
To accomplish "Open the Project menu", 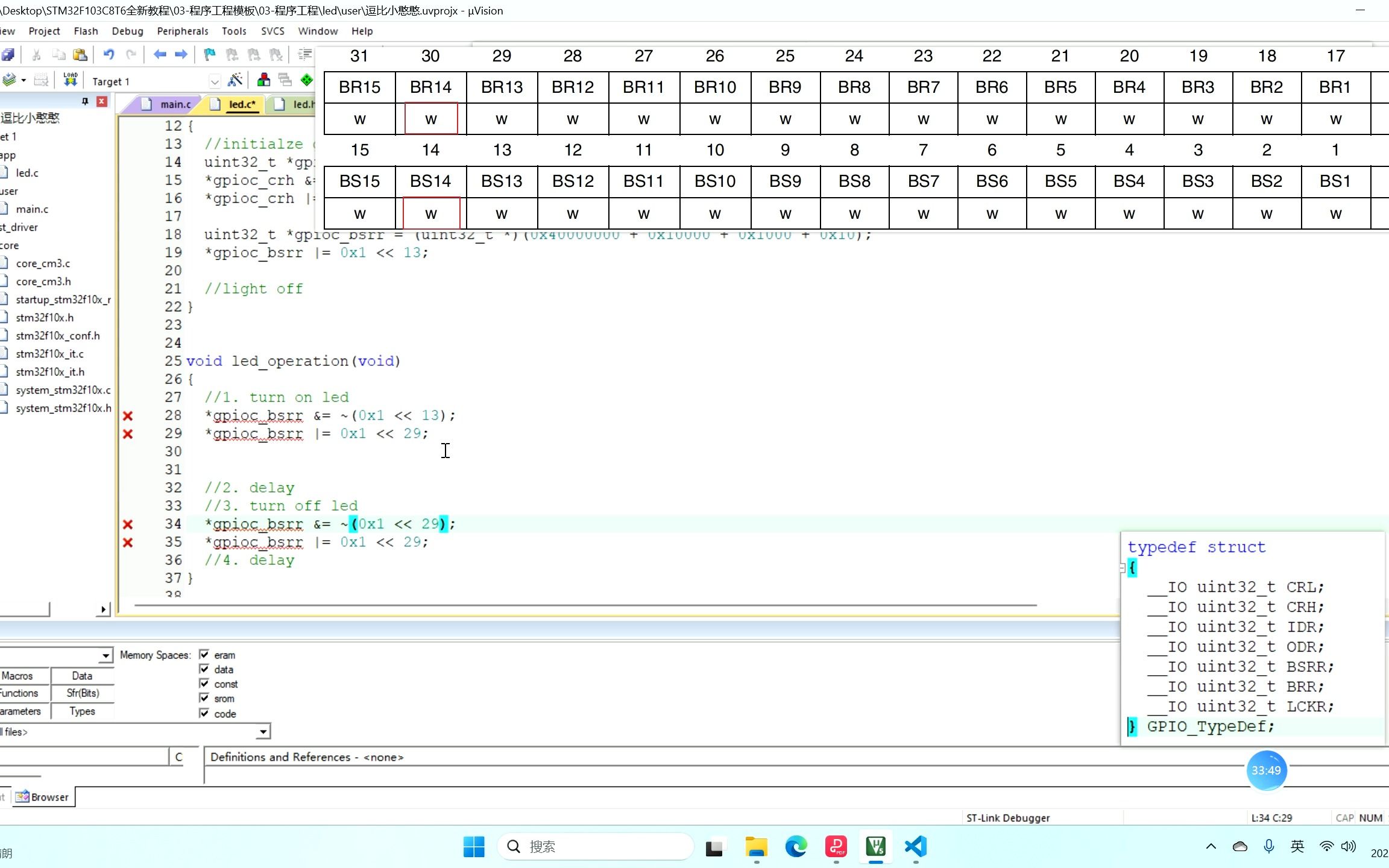I will click(x=44, y=31).
